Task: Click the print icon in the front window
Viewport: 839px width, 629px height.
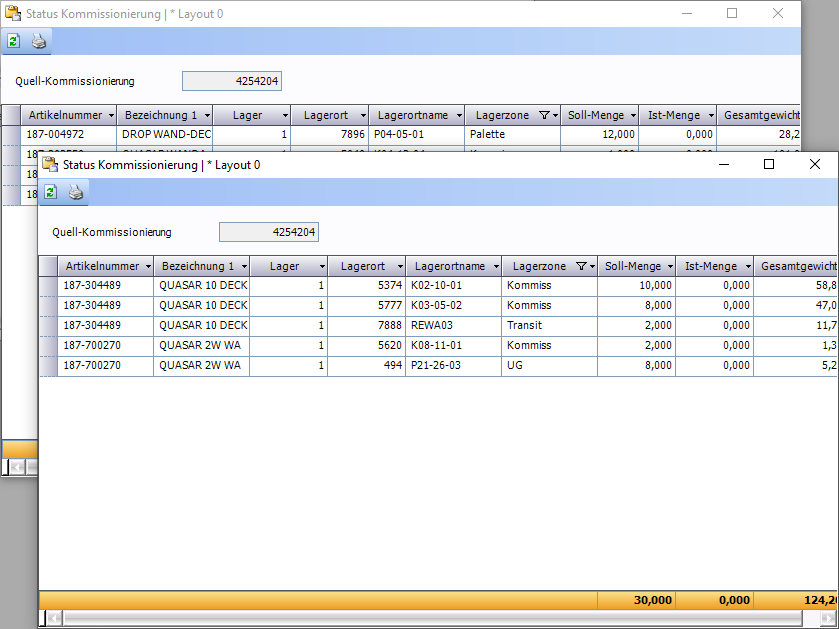Action: point(76,192)
